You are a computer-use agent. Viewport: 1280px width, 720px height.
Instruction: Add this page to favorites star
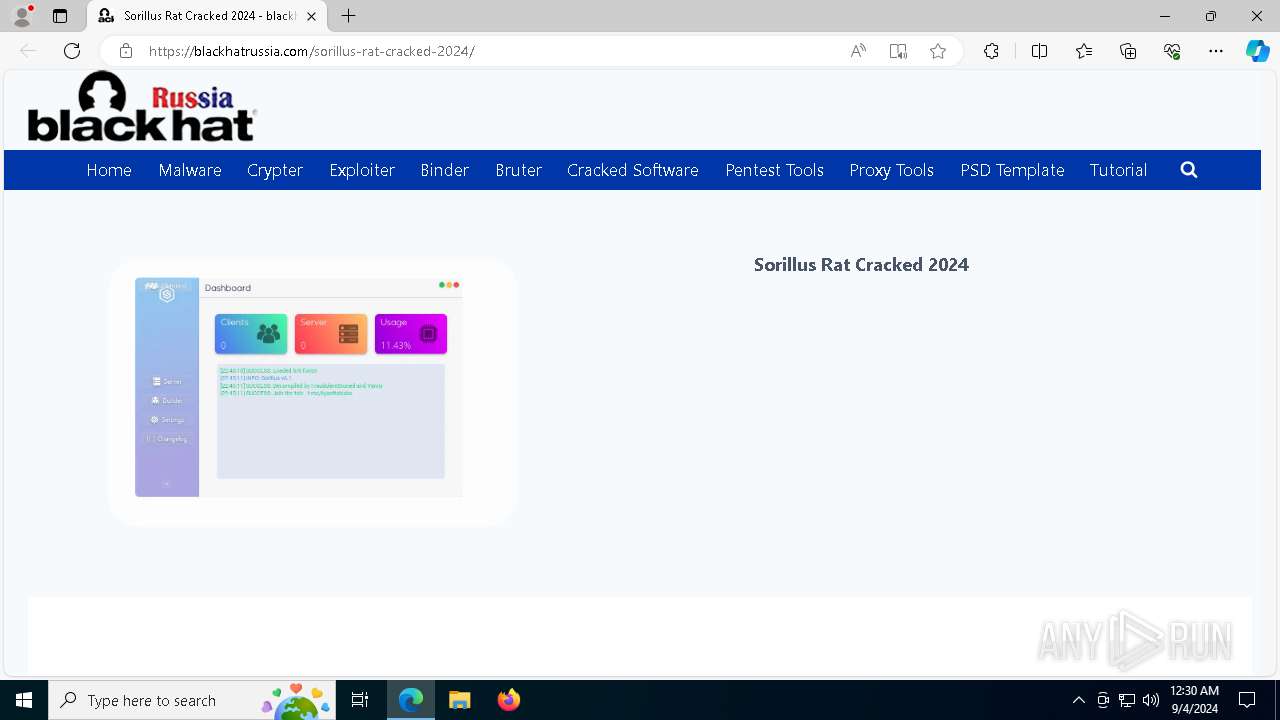pyautogui.click(x=938, y=51)
